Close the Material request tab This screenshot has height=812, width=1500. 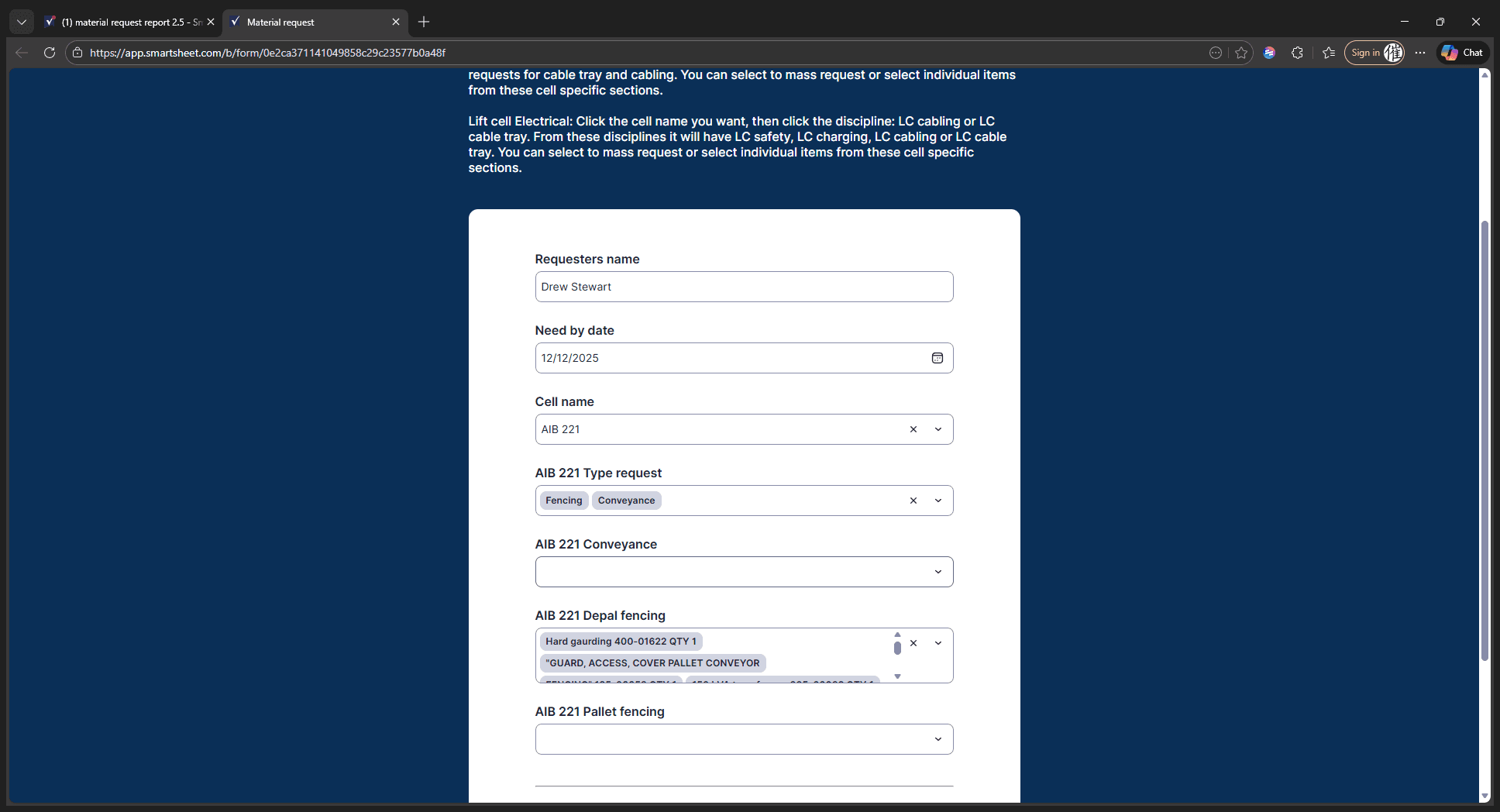pyautogui.click(x=396, y=22)
